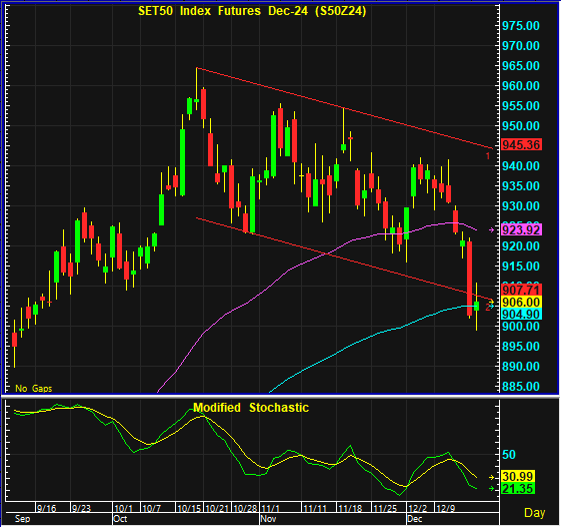Click the green arrow marker beside 21.35
Screen dimensions: 561x527
tap(492, 488)
